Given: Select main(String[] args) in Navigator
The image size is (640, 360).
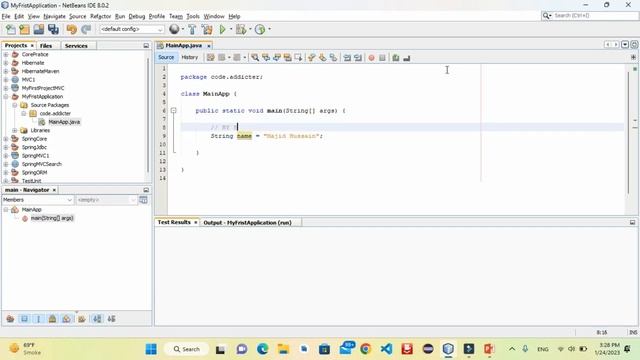Looking at the screenshot, I should point(52,218).
